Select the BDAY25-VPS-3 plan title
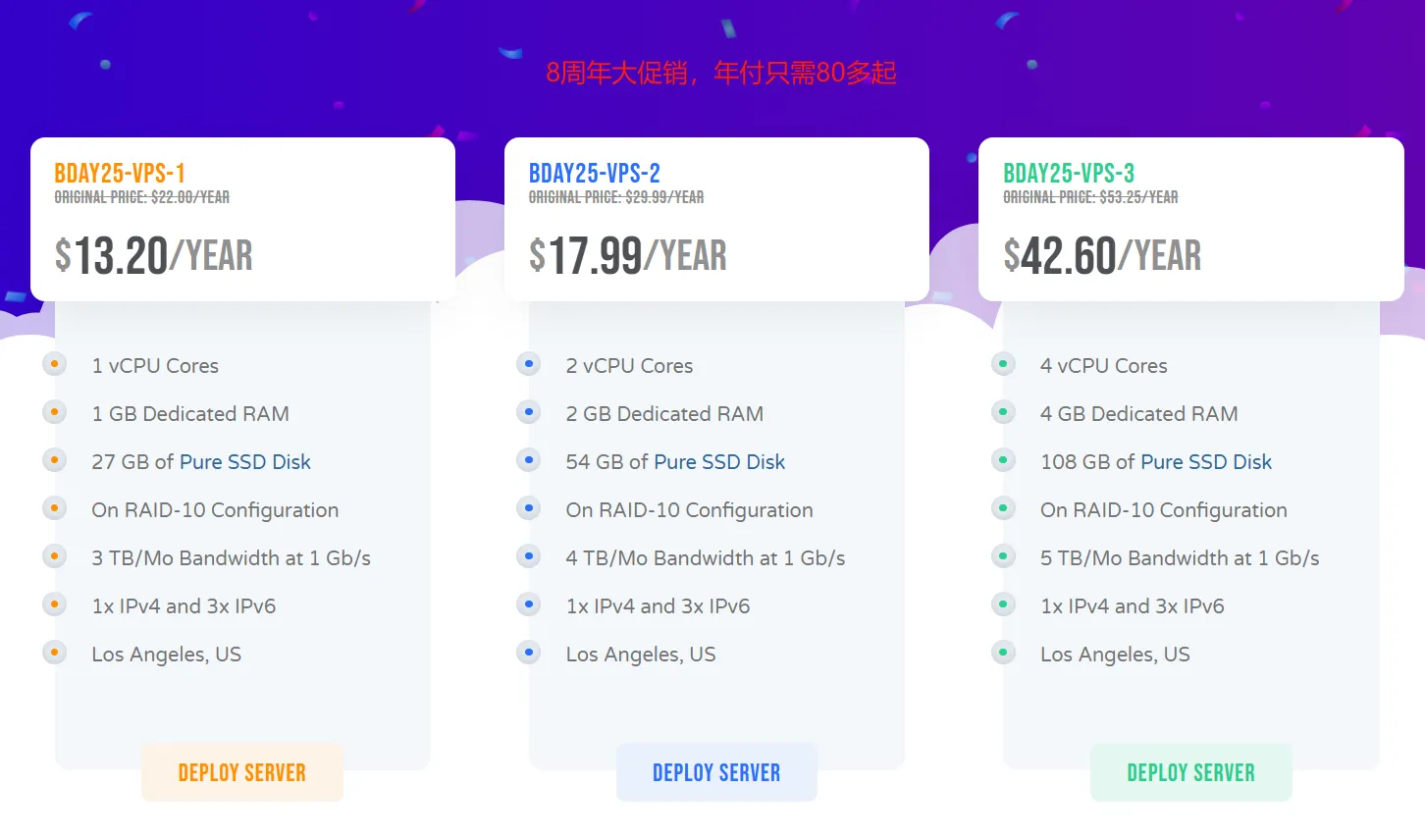Image resolution: width=1425 pixels, height=840 pixels. [x=1069, y=174]
